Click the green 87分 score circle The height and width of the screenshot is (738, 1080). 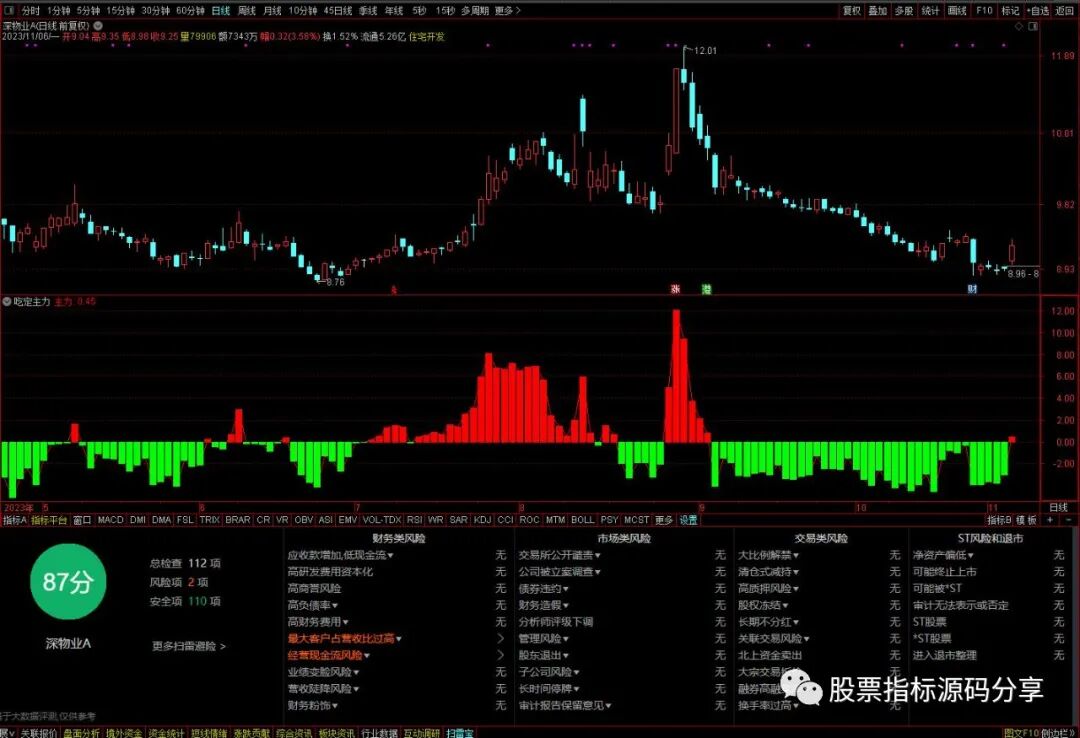tap(68, 582)
